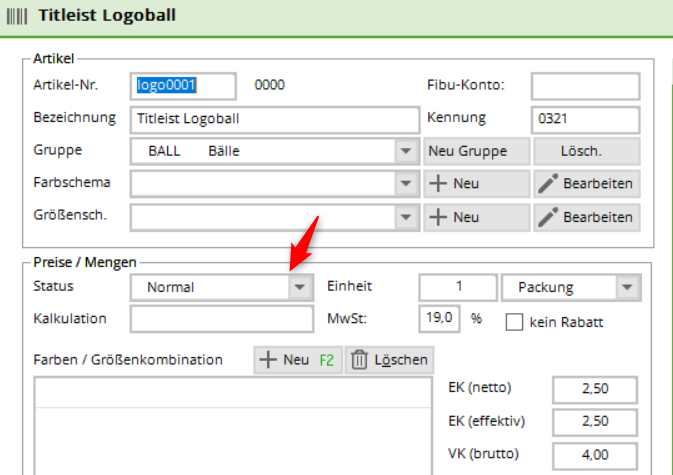This screenshot has height=475, width=673.
Task: Click the Lösch. button next to Neu Gruppe
Action: coord(587,151)
